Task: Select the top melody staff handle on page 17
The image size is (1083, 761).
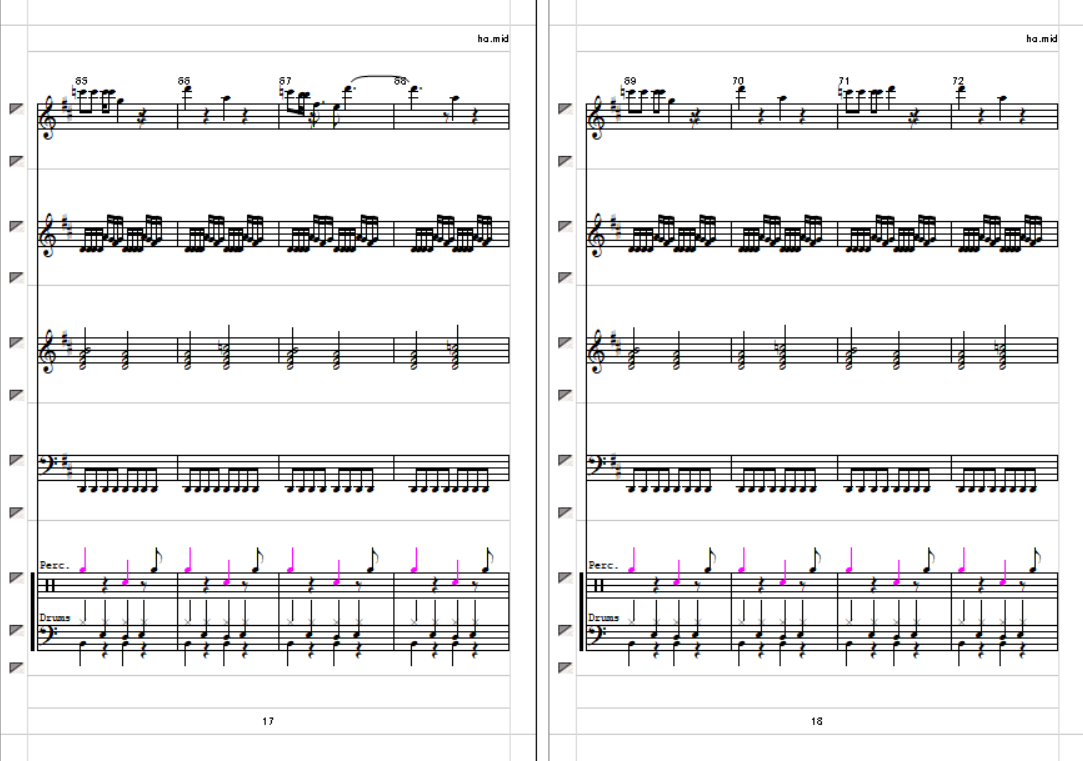Action: click(x=17, y=108)
